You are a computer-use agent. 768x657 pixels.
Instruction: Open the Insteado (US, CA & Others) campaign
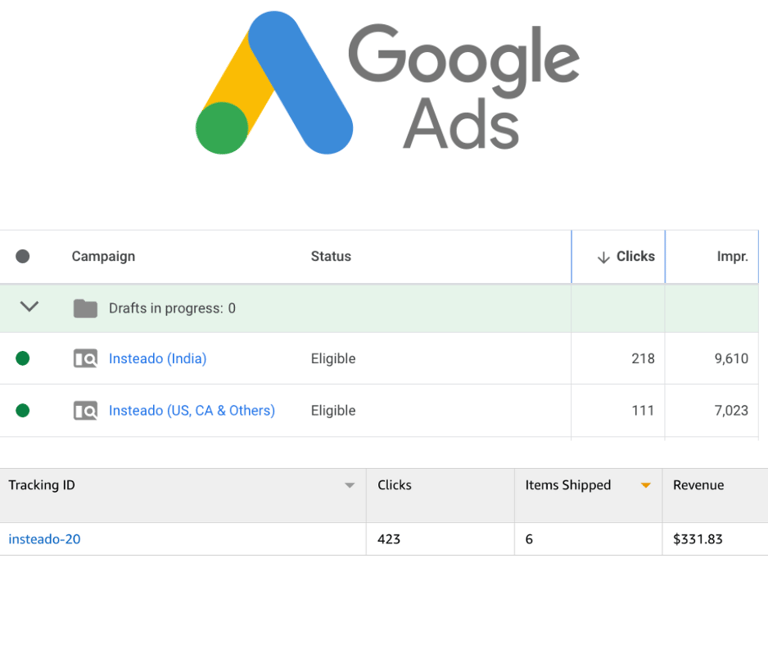pos(192,411)
